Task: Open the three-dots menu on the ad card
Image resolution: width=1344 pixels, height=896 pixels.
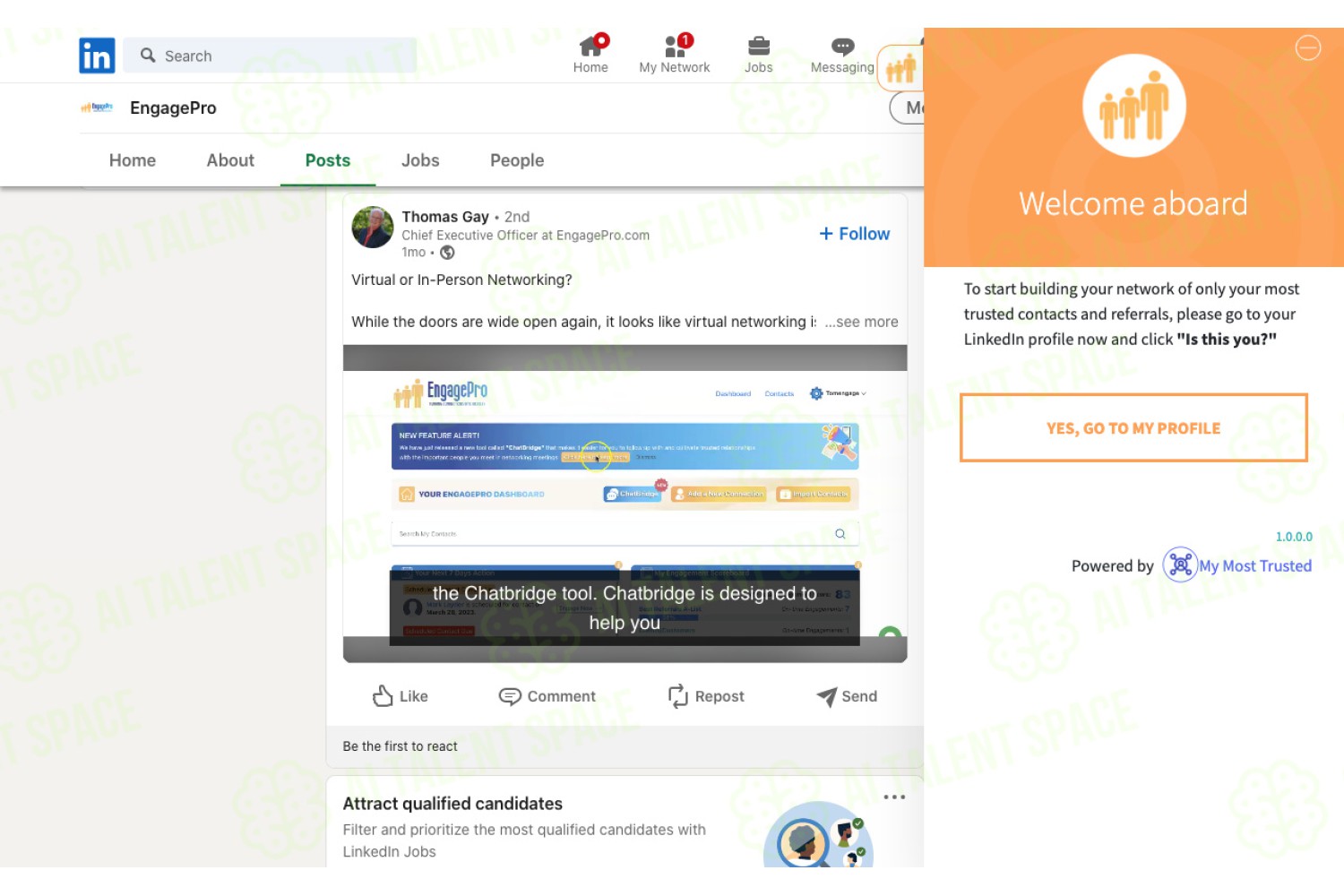Action: point(894,797)
